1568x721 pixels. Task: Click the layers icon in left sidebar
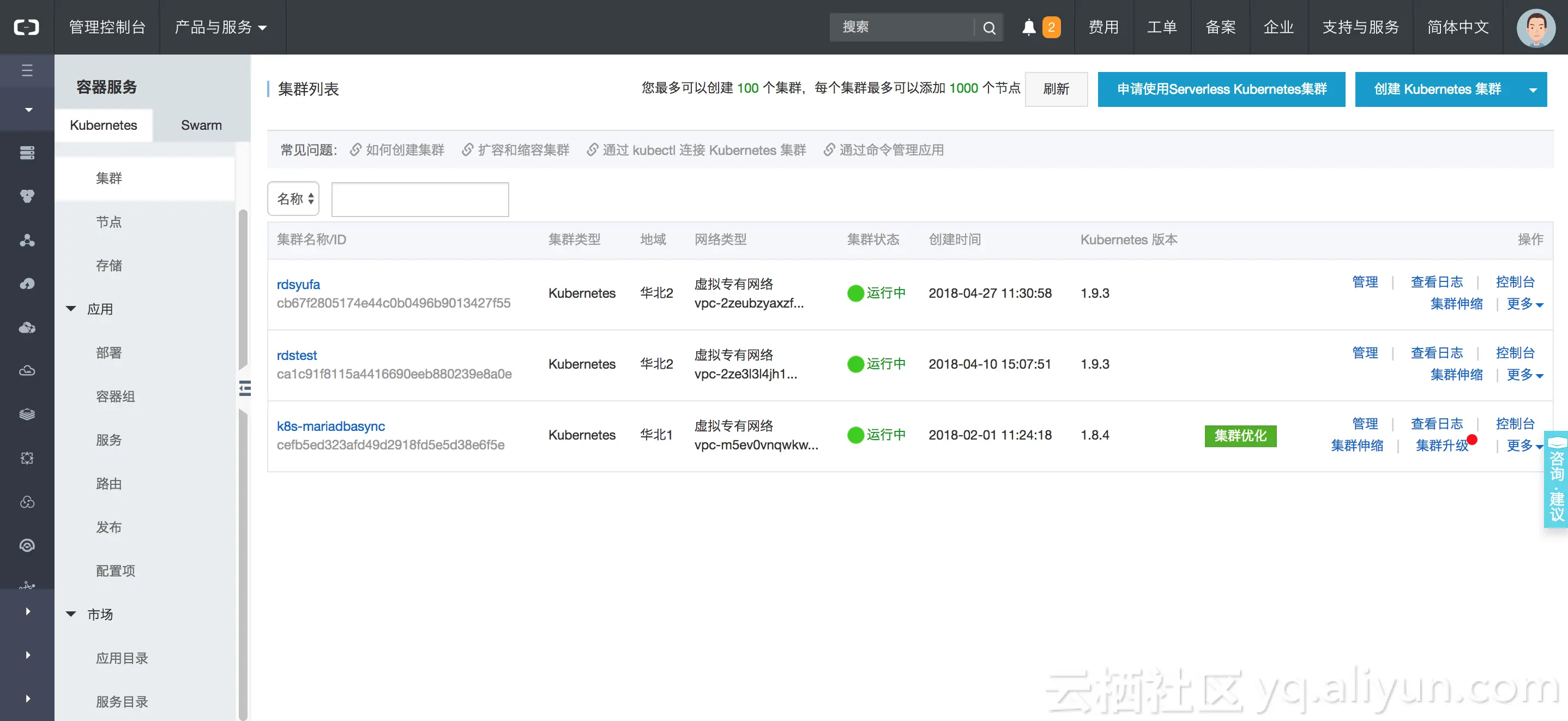pos(27,414)
